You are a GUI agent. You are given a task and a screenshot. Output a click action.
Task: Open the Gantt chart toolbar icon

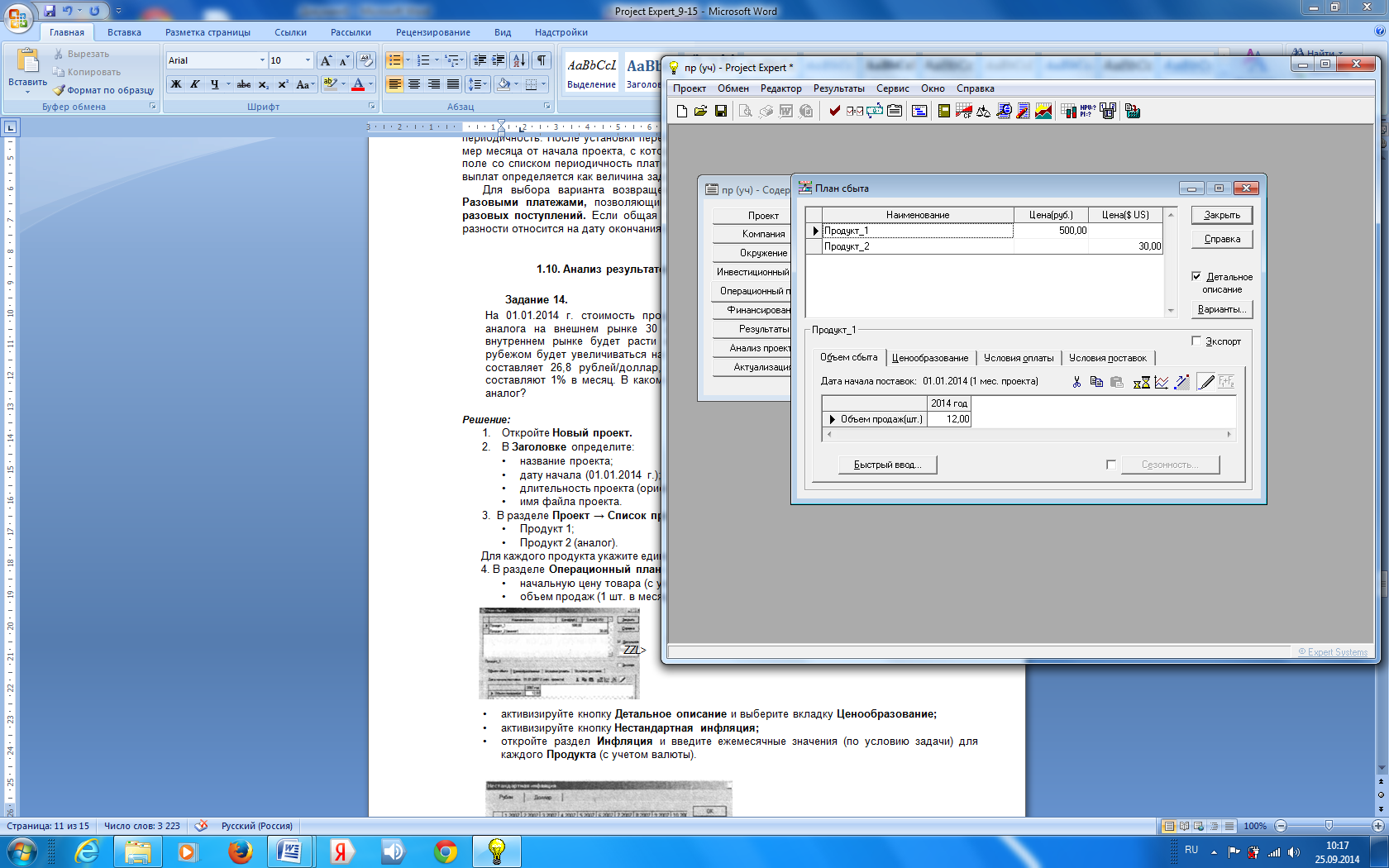click(919, 111)
